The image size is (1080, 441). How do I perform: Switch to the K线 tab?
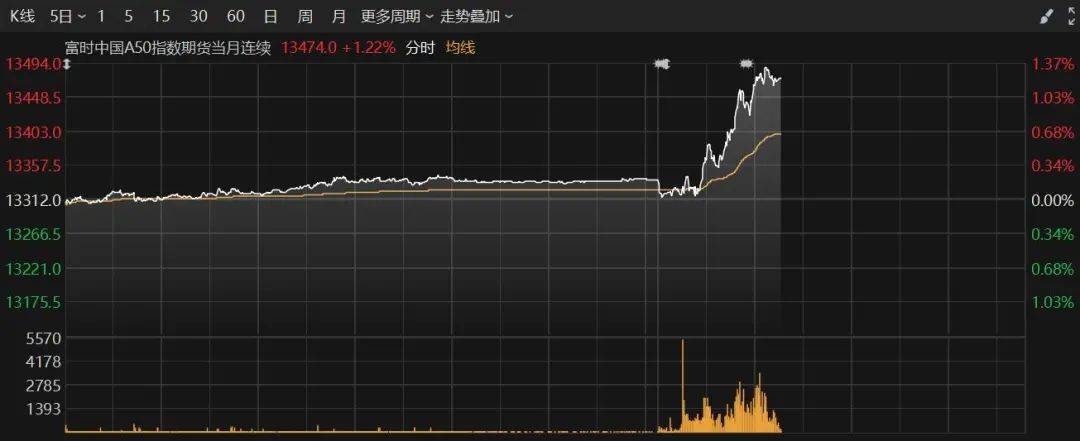(22, 16)
